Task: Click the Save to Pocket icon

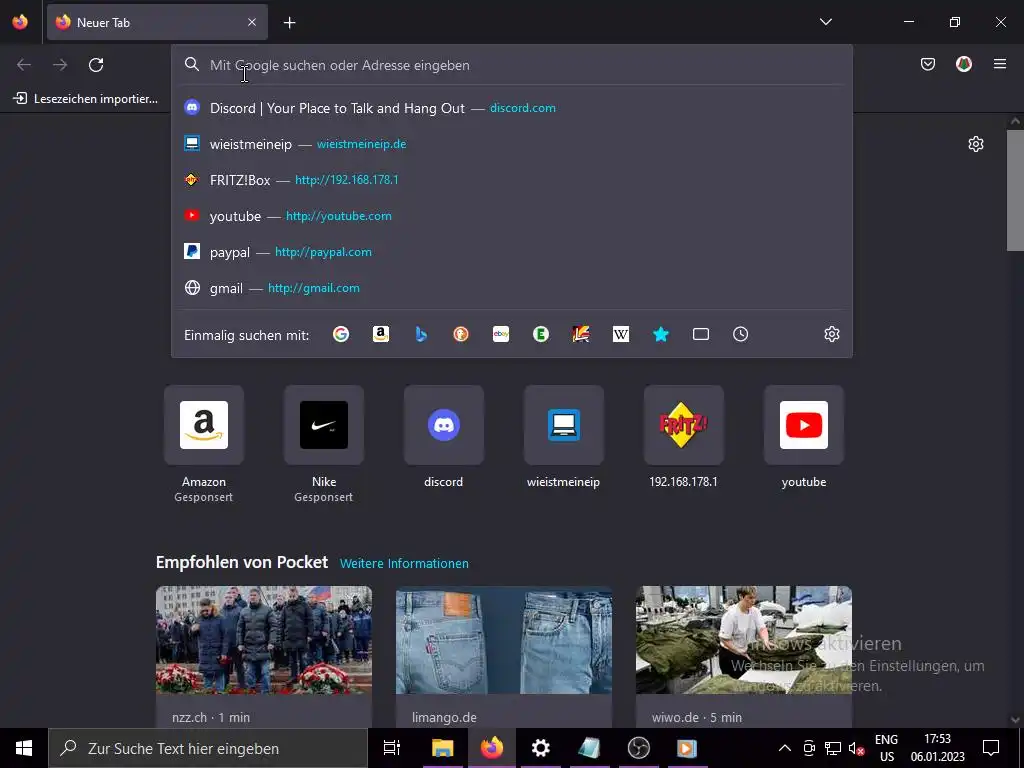Action: (928, 64)
